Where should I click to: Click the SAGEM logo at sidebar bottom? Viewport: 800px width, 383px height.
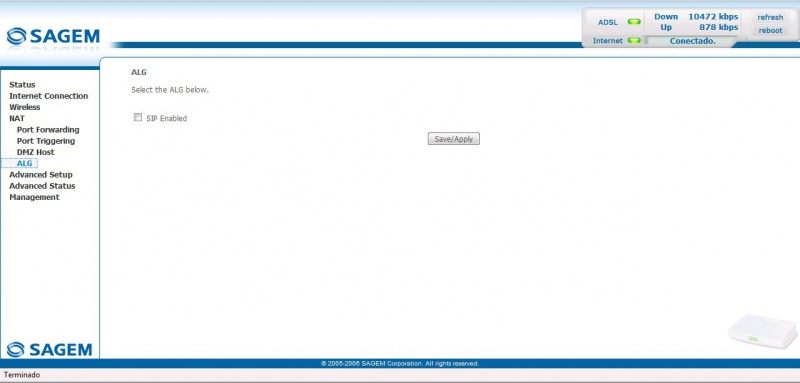(x=49, y=349)
